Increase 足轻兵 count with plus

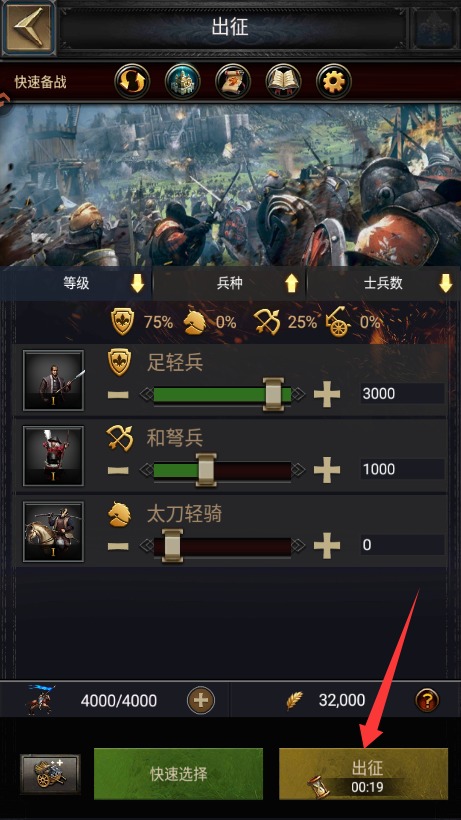click(327, 394)
